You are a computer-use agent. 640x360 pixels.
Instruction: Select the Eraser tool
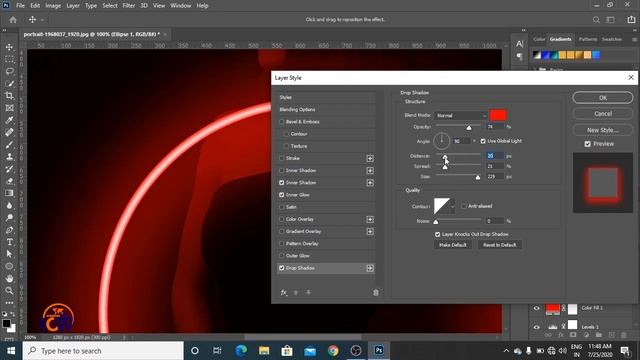point(9,181)
